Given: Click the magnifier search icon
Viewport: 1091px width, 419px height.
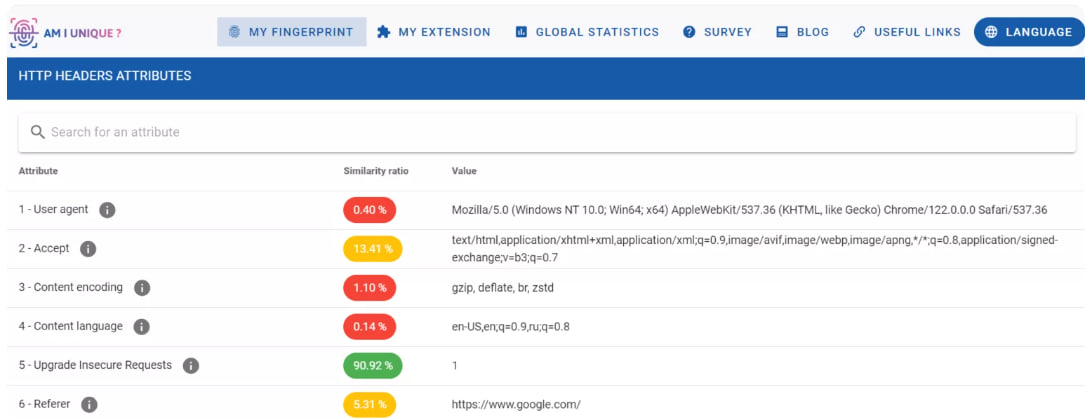Looking at the screenshot, I should pyautogui.click(x=38, y=132).
